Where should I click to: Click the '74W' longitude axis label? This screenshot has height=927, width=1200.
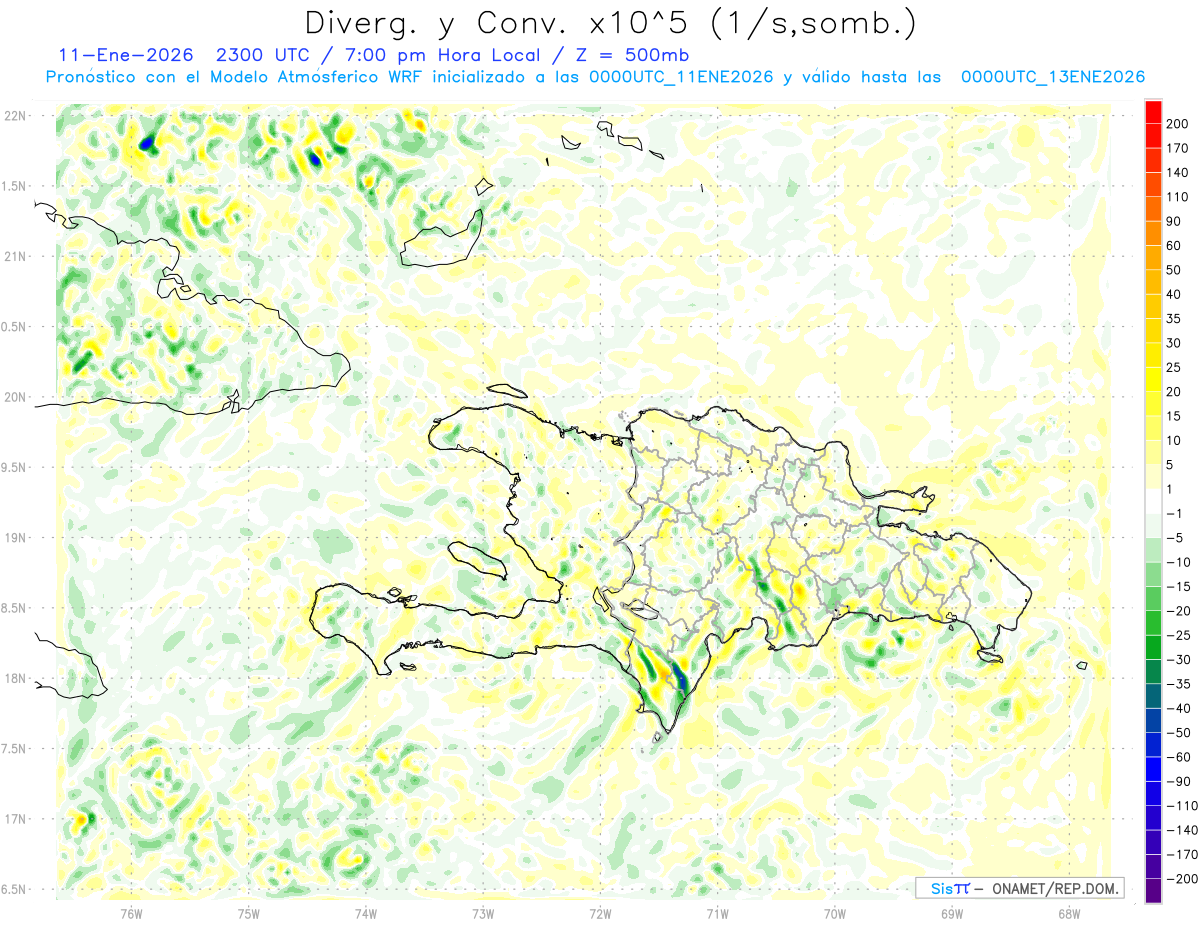(366, 913)
